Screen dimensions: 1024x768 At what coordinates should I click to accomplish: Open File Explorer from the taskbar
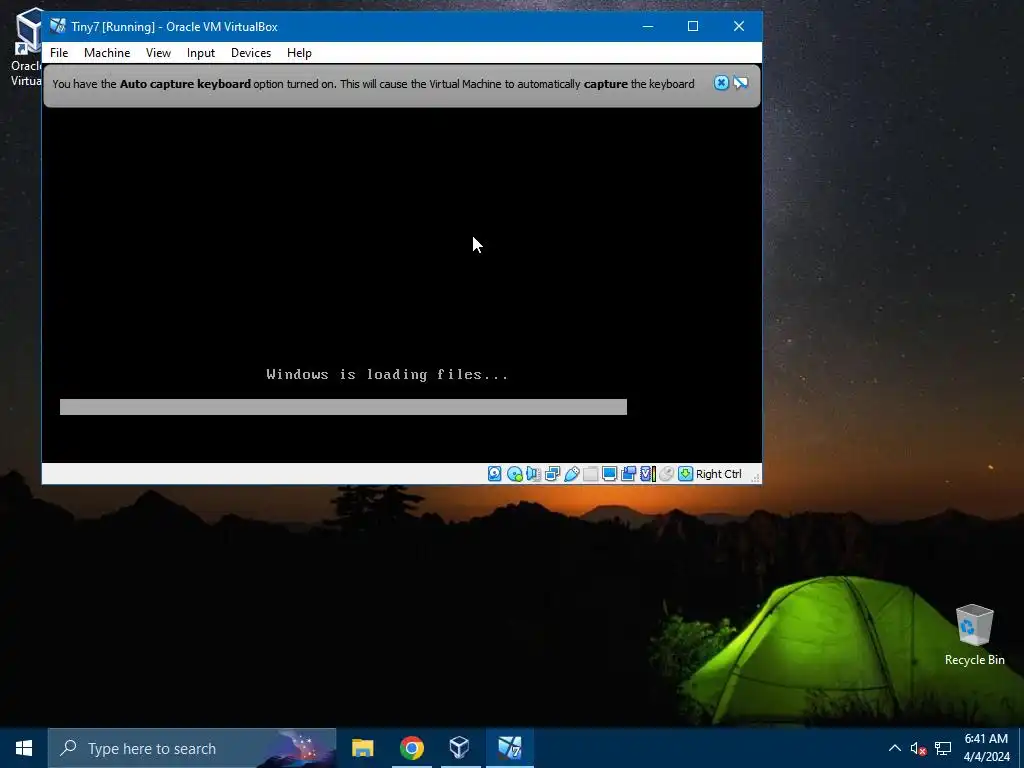point(362,748)
